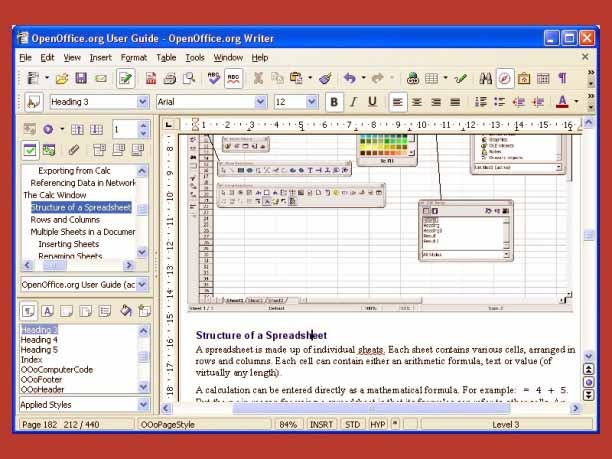Expand the Applied Styles dropdown
Image resolution: width=612 pixels, height=459 pixels.
click(x=141, y=405)
